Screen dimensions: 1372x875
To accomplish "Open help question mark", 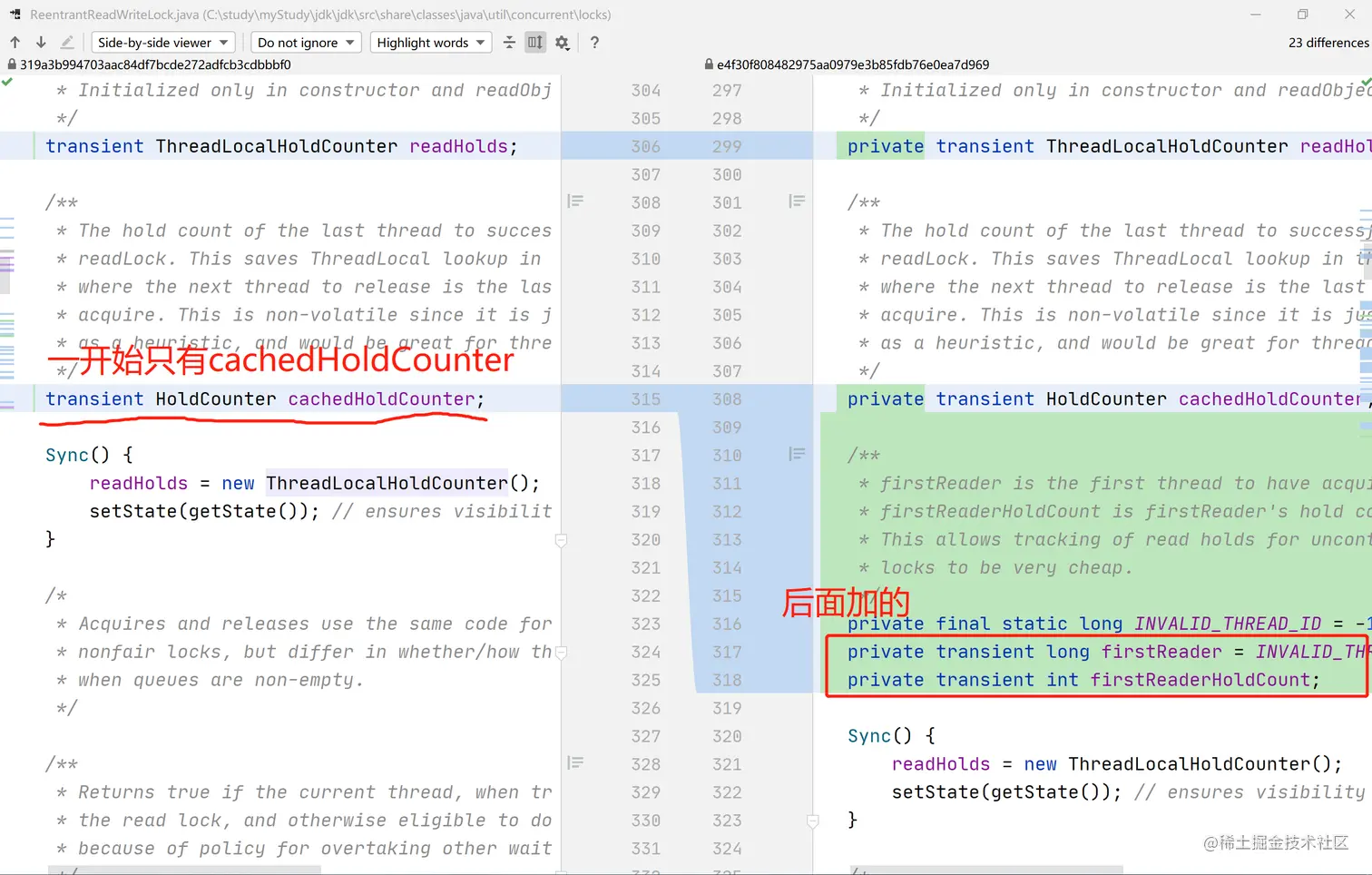I will click(594, 43).
